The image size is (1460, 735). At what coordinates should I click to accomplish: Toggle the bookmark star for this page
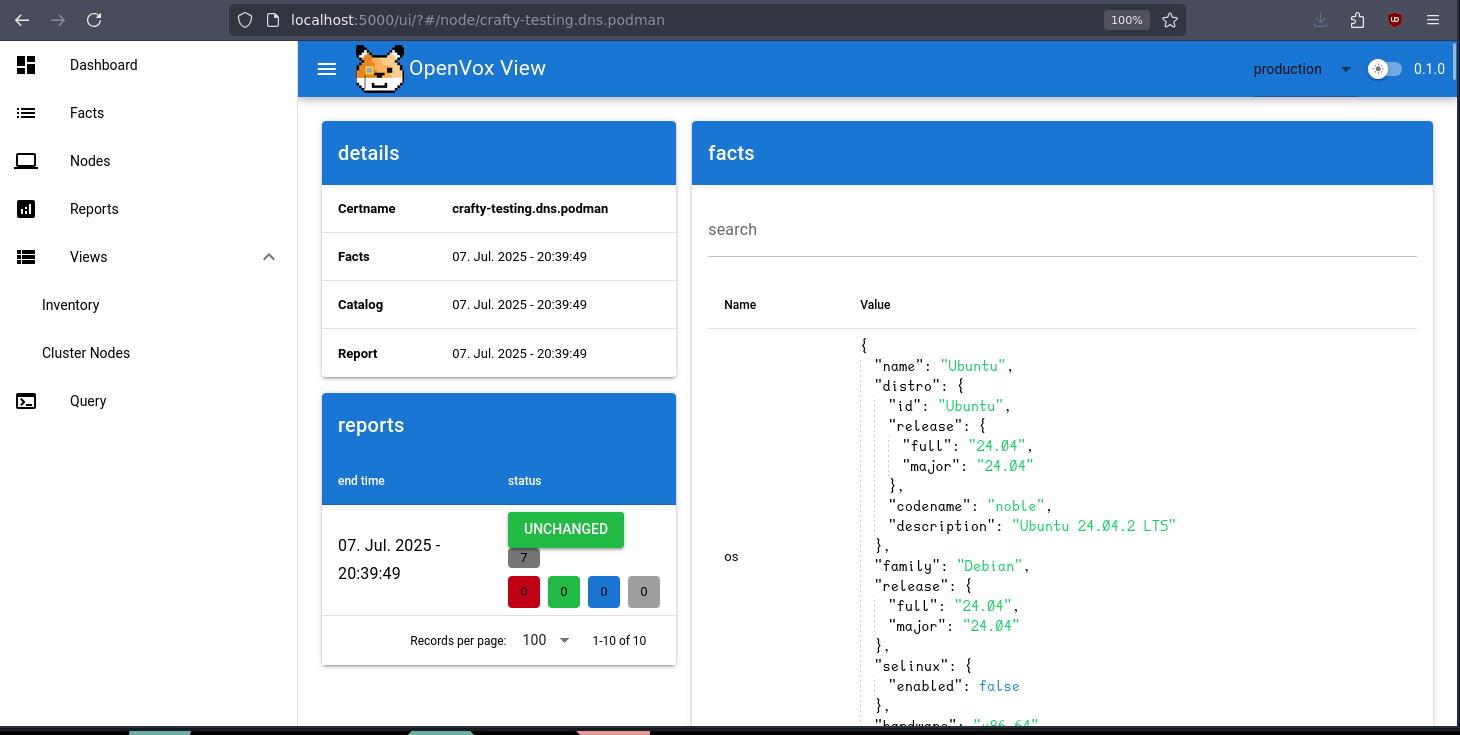coord(1169,19)
